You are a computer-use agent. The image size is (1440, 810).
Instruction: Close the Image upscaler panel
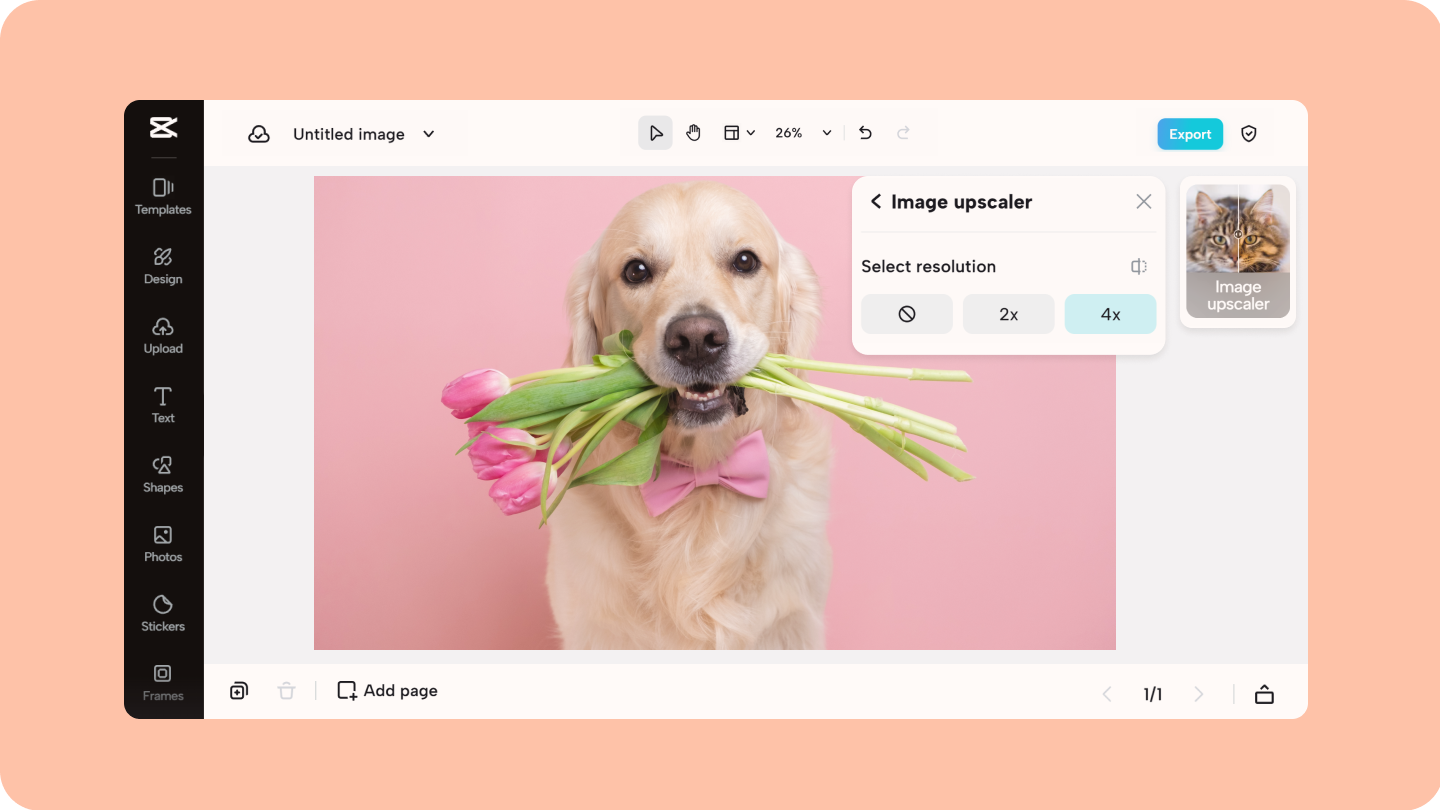(1144, 202)
